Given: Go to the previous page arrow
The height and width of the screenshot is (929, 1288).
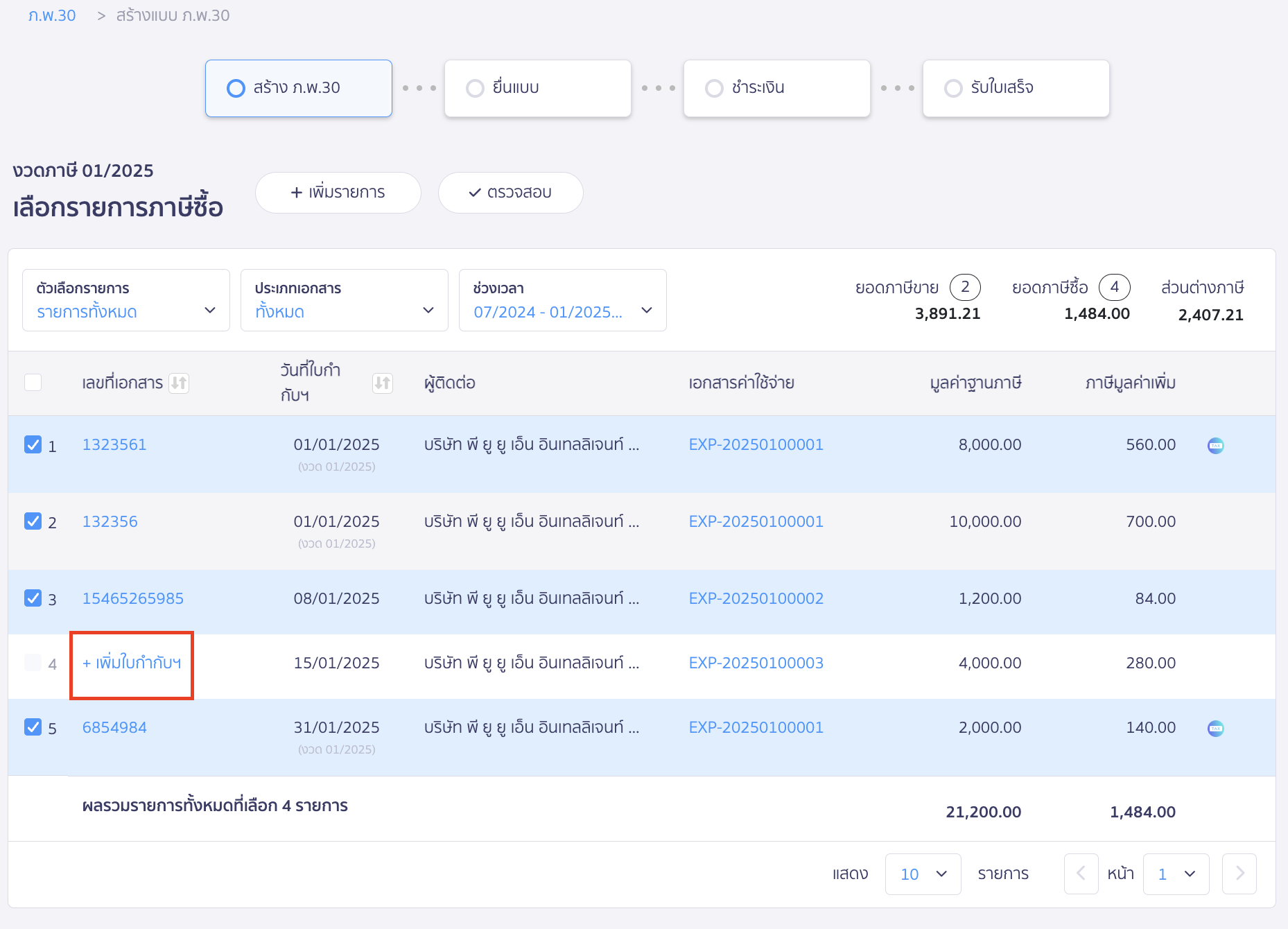Looking at the screenshot, I should coord(1081,874).
